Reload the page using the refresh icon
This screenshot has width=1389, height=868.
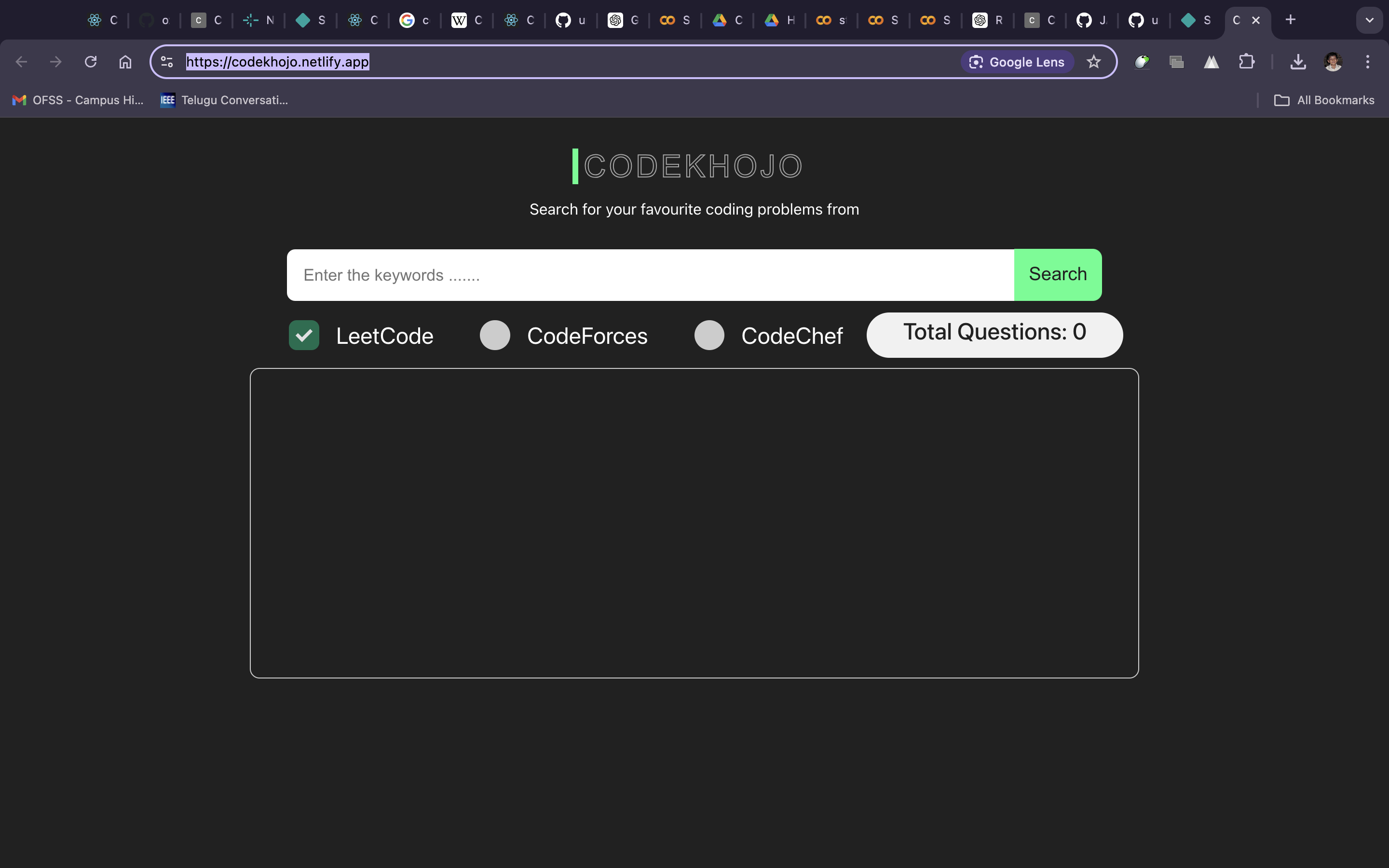point(91,61)
